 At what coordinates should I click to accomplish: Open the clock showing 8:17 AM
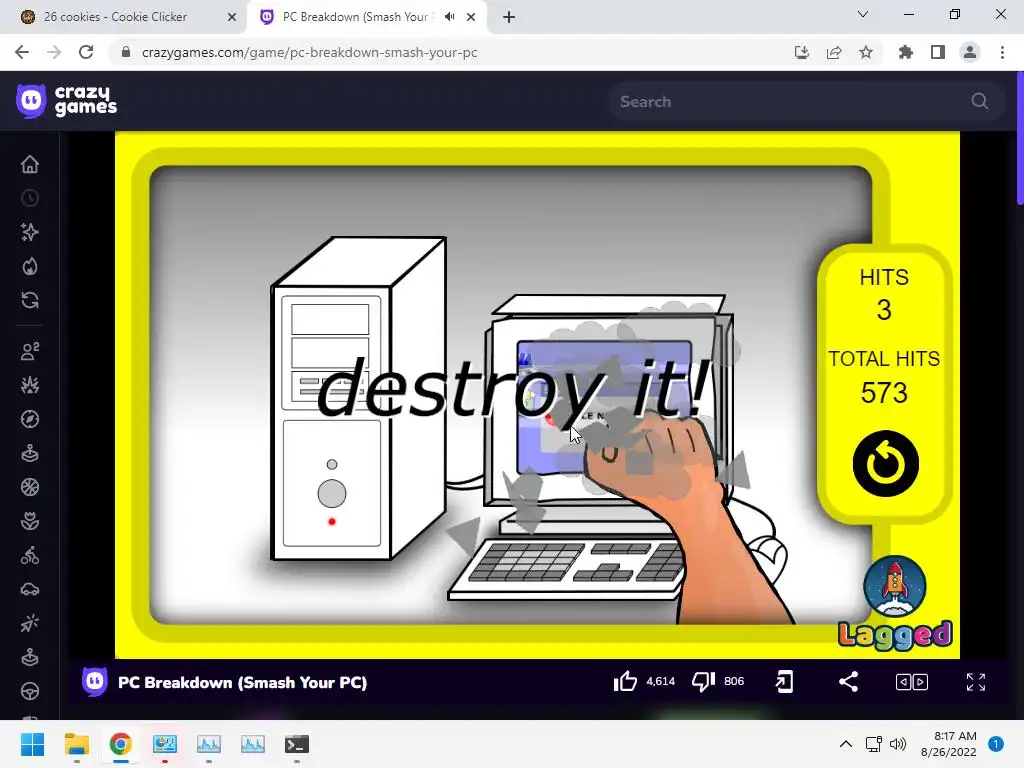(x=948, y=744)
